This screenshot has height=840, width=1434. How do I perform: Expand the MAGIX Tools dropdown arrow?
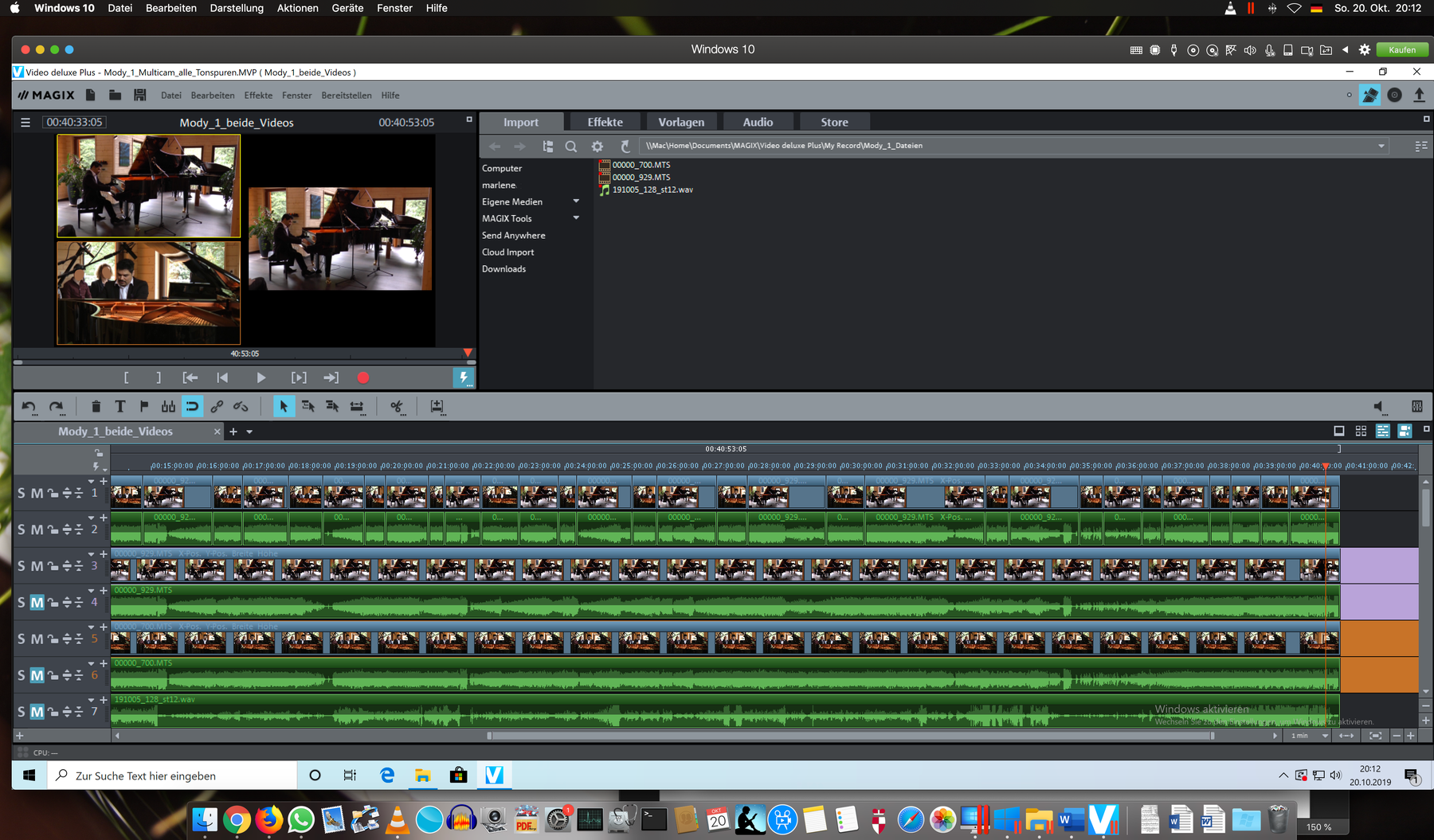576,218
